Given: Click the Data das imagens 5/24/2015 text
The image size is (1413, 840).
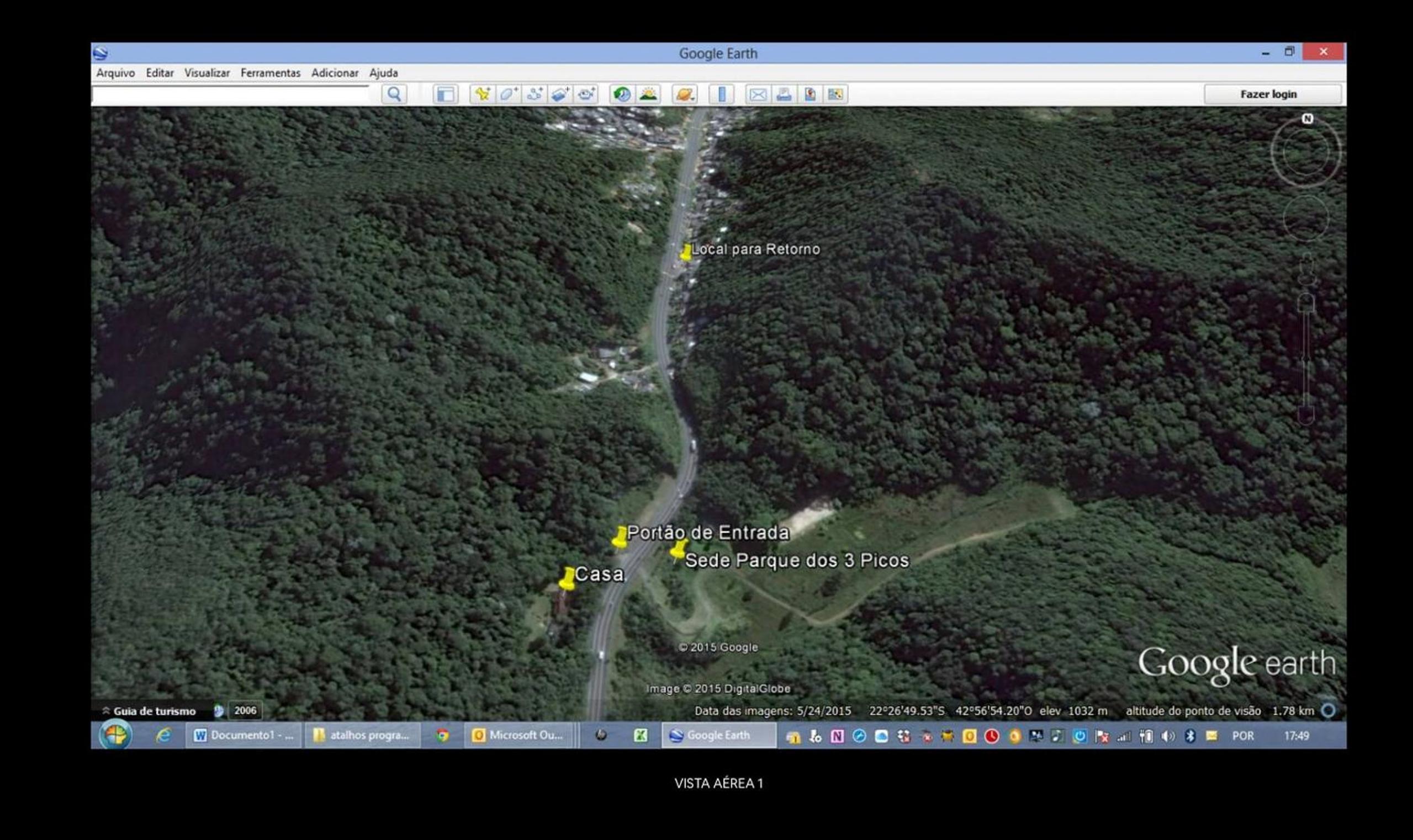Looking at the screenshot, I should [x=772, y=711].
